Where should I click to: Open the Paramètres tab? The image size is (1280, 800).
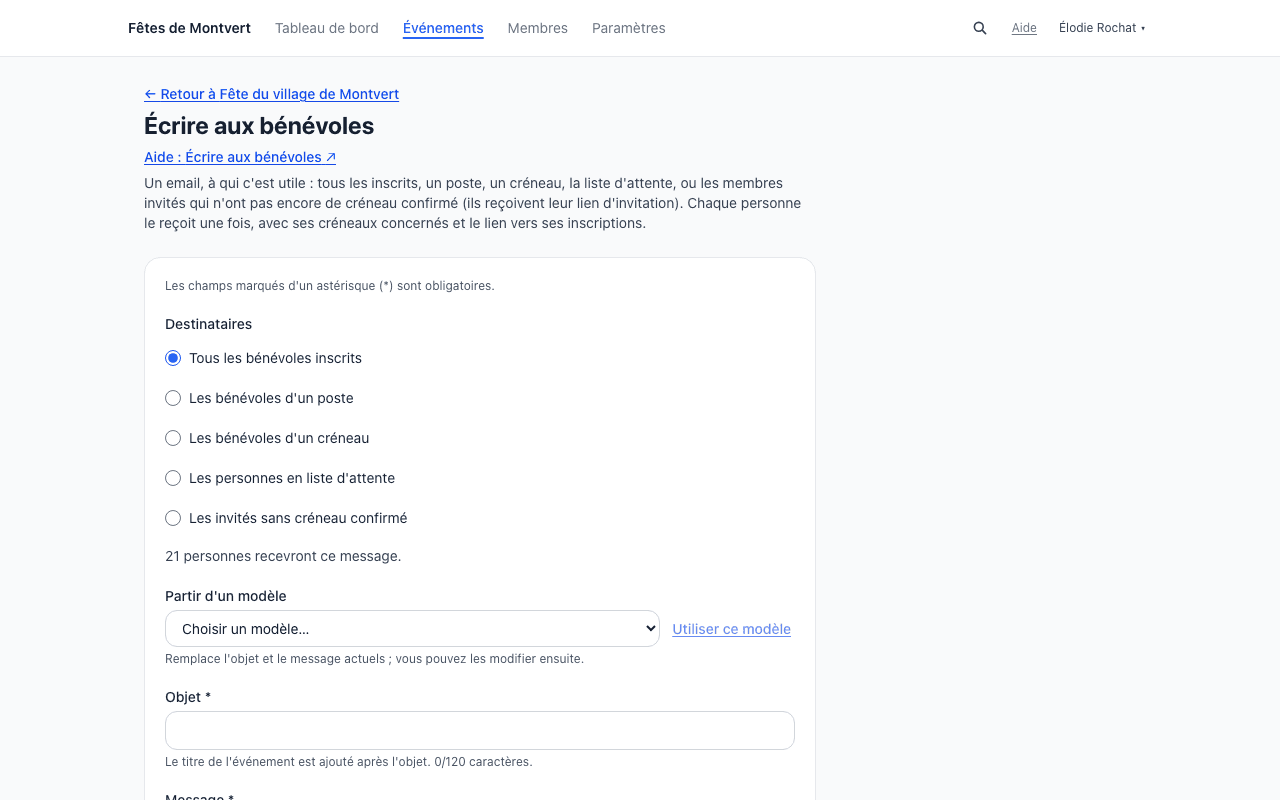click(x=629, y=28)
